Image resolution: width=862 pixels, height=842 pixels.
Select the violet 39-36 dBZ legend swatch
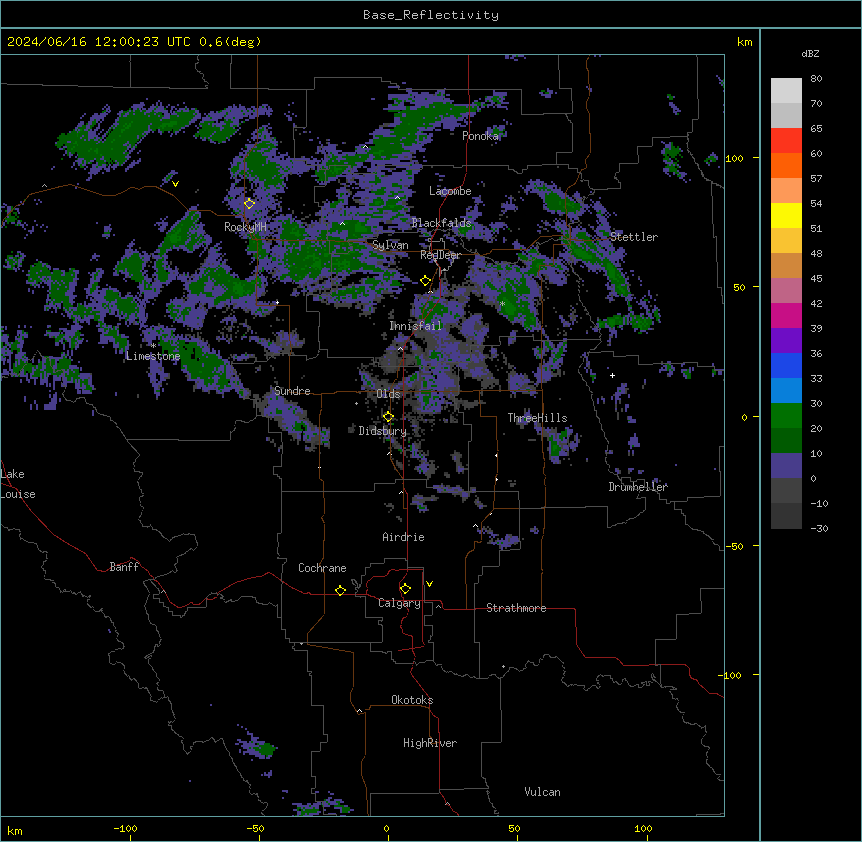(x=786, y=341)
